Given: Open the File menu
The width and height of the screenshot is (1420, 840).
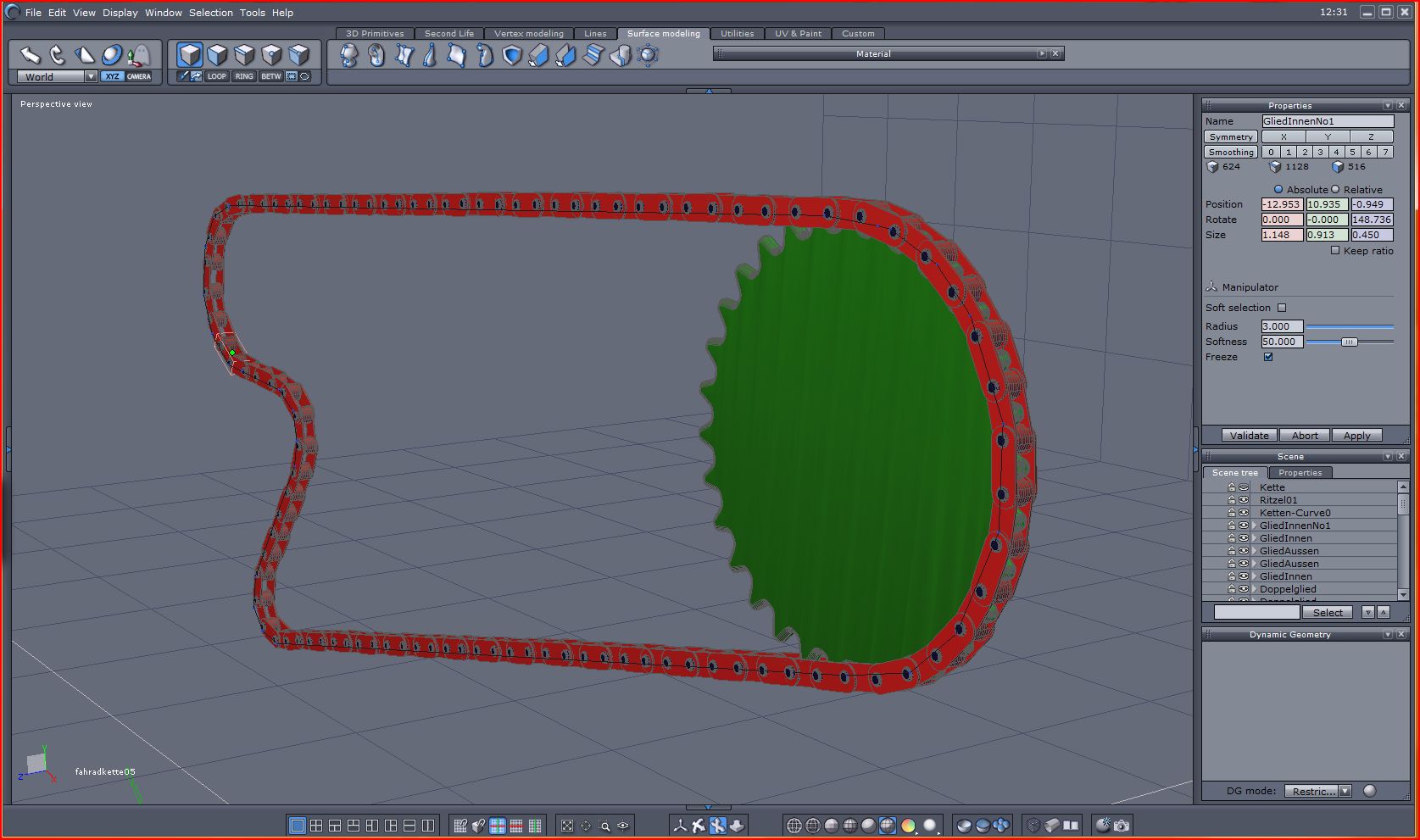Looking at the screenshot, I should pos(33,13).
